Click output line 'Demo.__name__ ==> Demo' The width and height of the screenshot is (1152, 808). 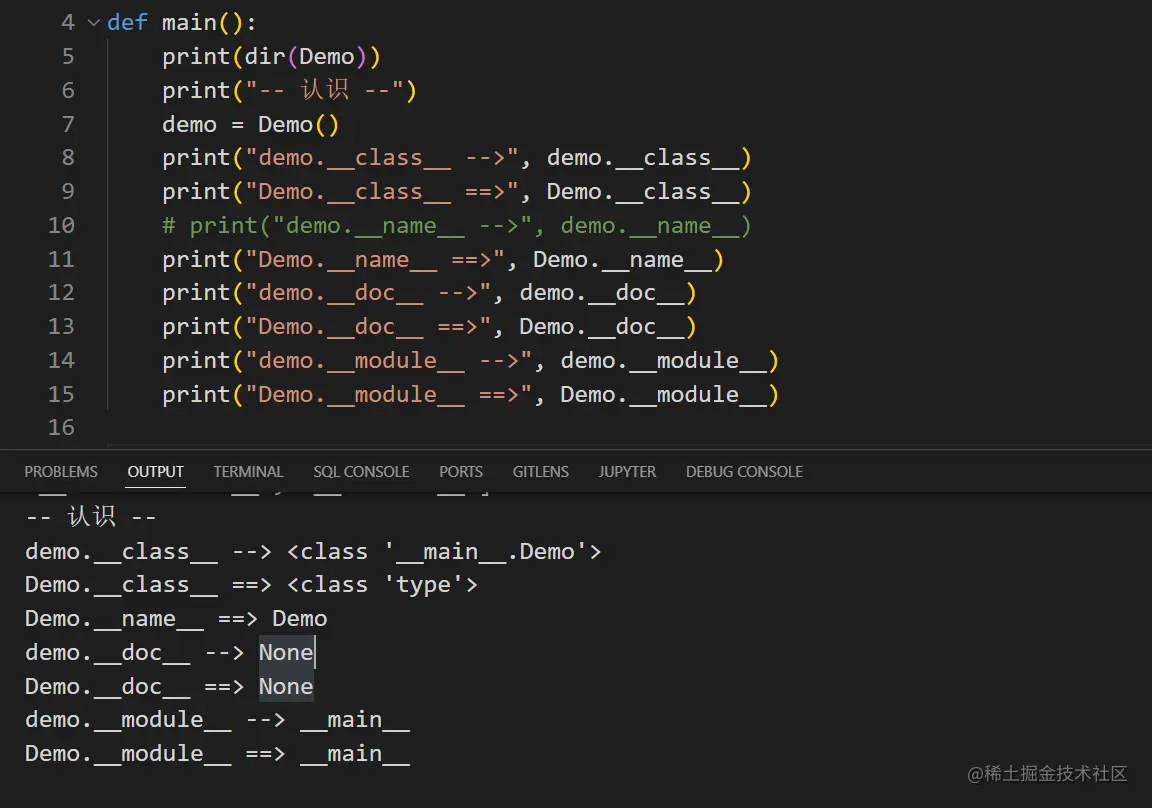pyautogui.click(x=176, y=619)
